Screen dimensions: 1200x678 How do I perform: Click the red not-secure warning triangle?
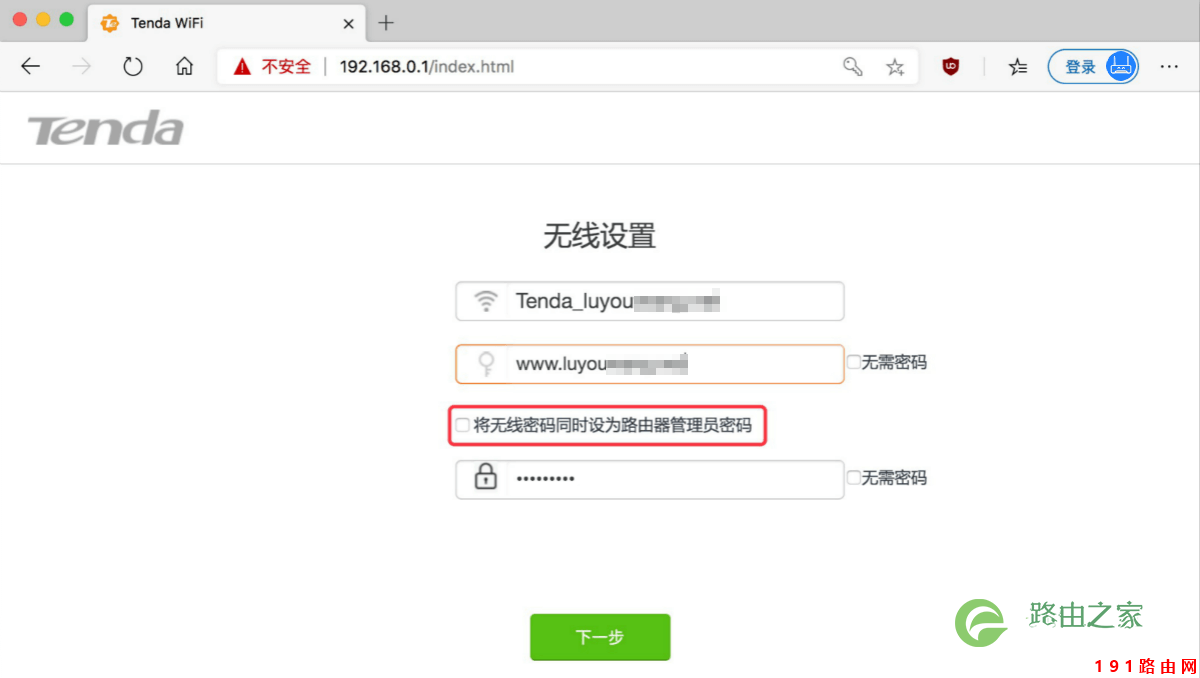click(x=242, y=67)
